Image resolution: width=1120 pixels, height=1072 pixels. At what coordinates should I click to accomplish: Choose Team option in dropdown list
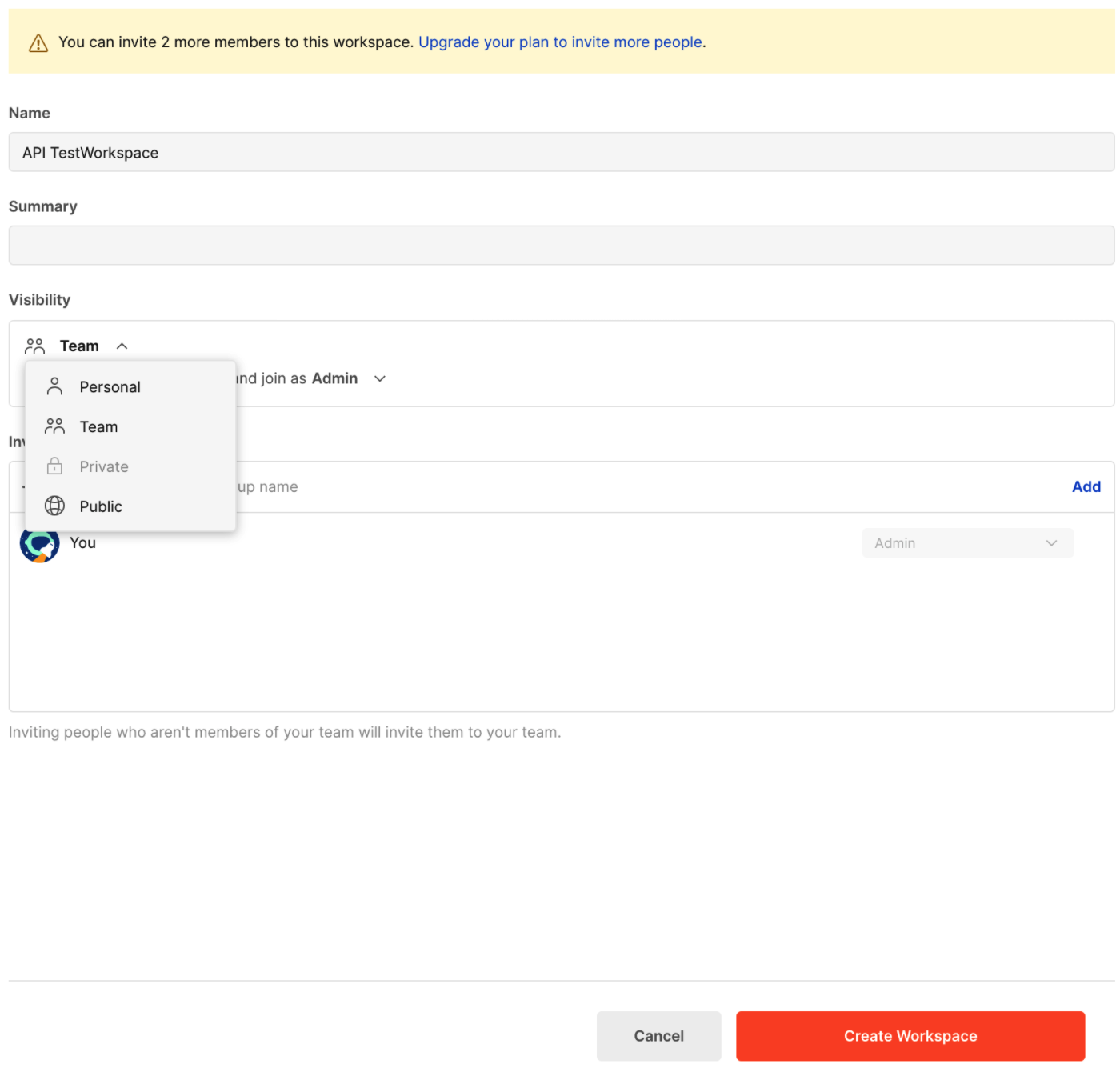(130, 426)
